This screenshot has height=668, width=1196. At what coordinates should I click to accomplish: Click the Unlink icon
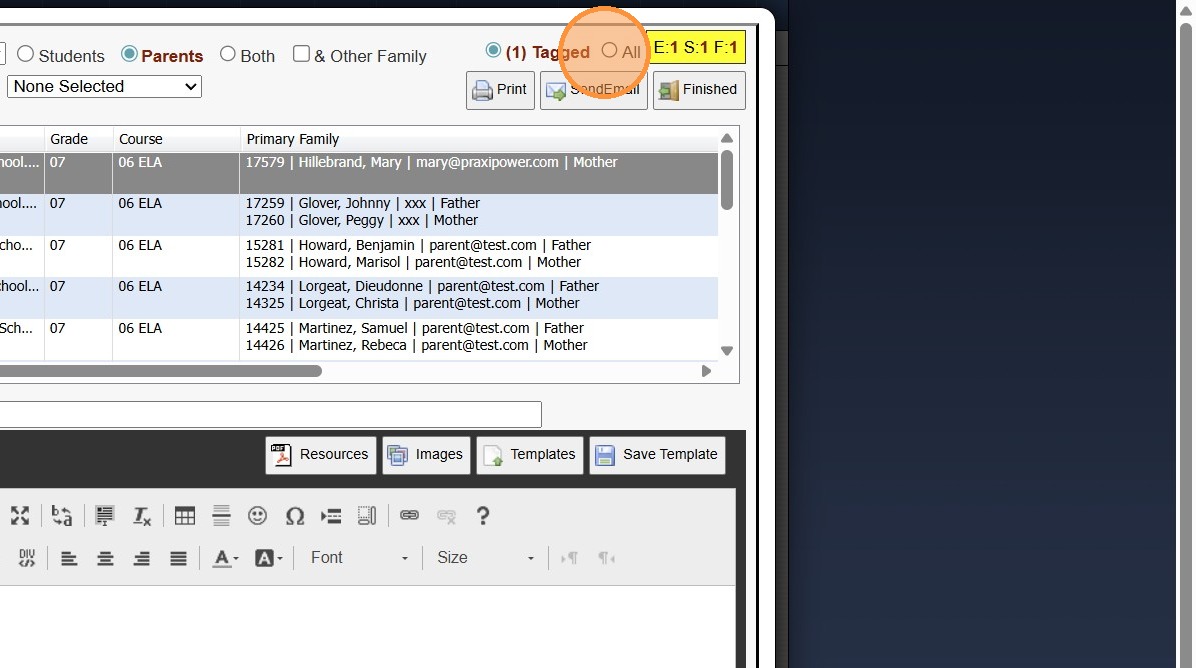coord(446,516)
